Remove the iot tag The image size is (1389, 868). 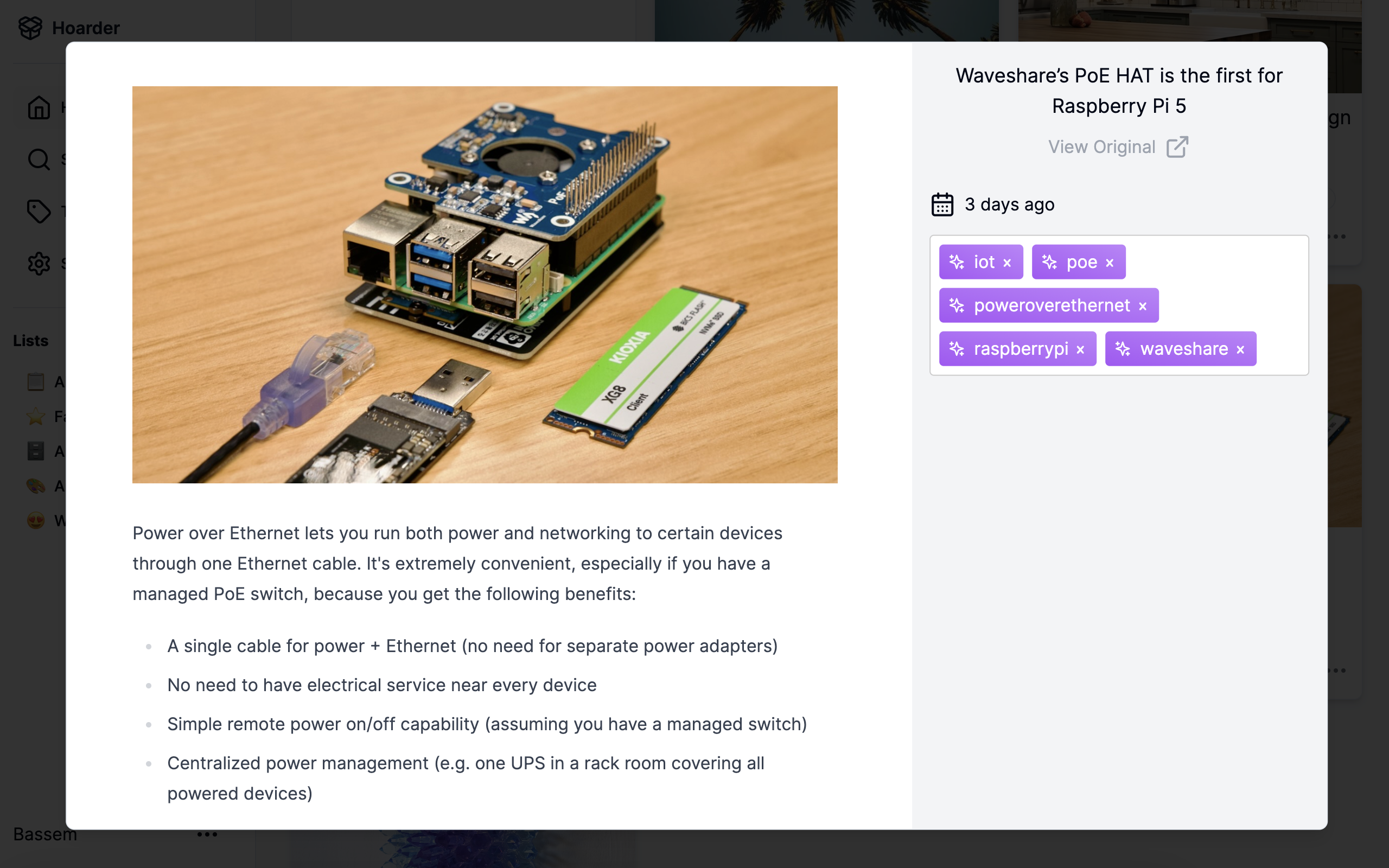click(1008, 263)
